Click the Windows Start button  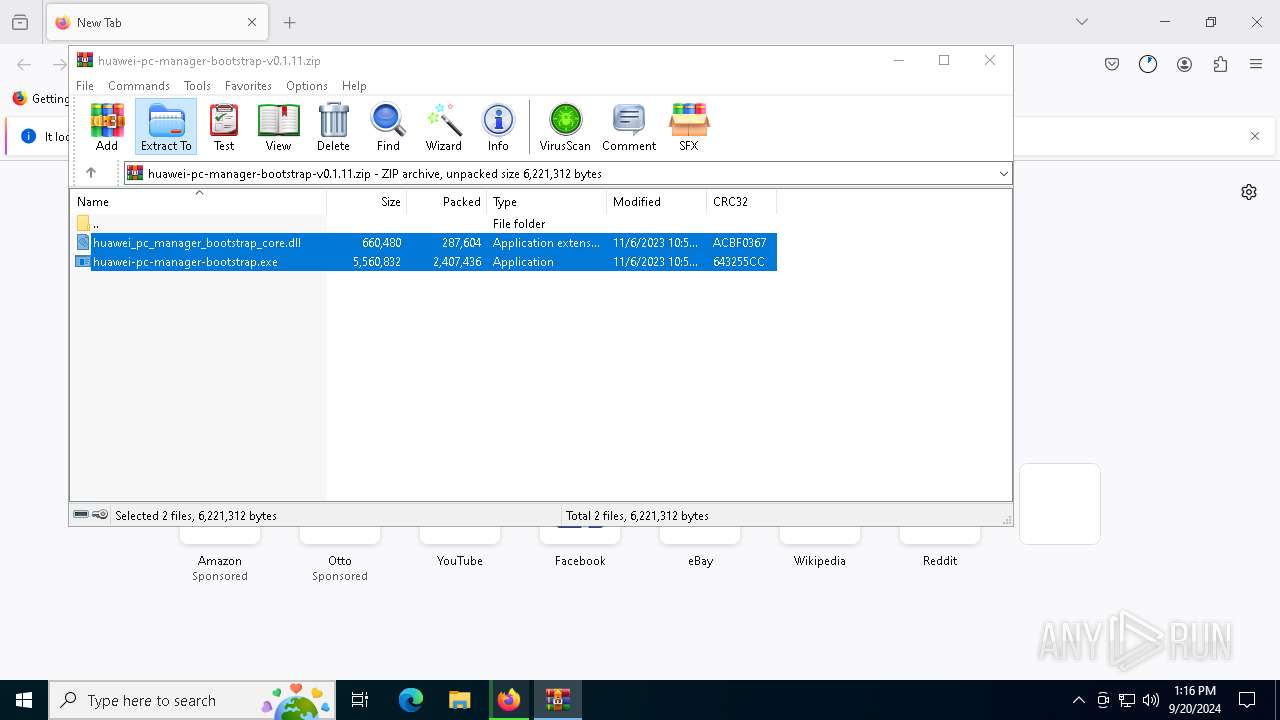pos(24,700)
